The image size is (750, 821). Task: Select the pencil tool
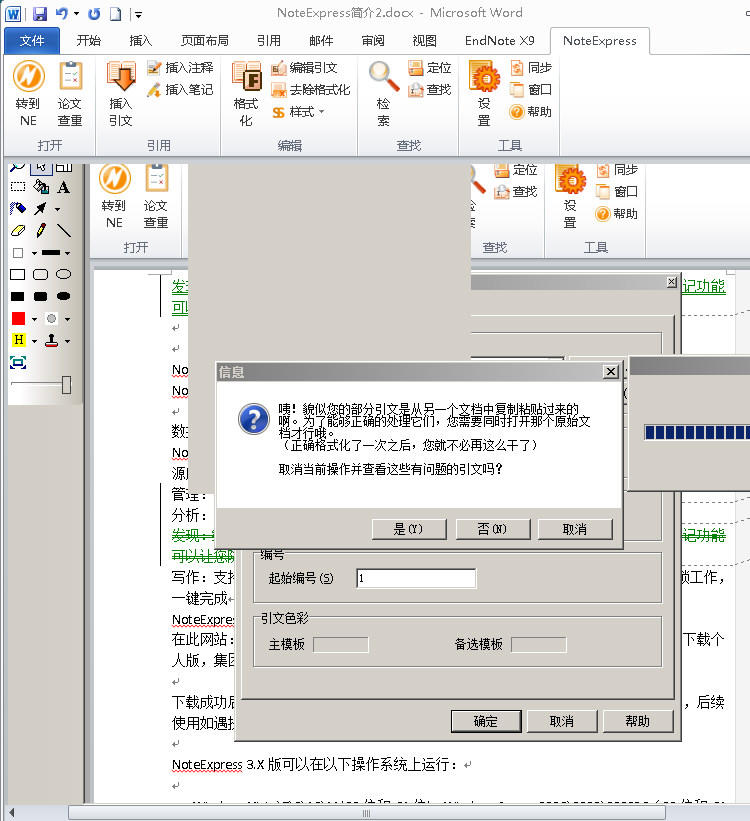point(41,230)
